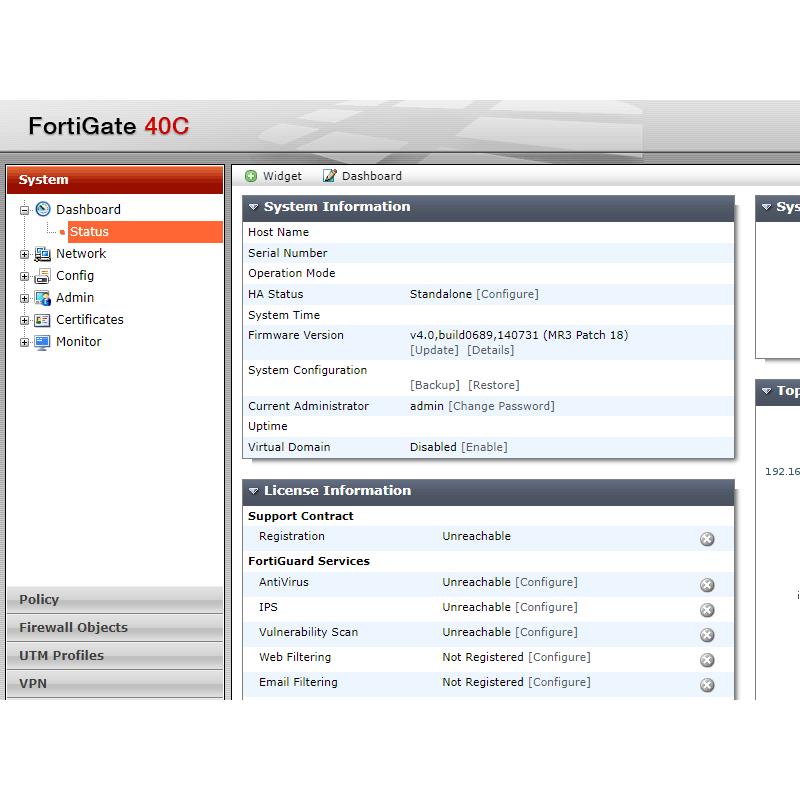
Task: Expand the Network tree node
Action: point(22,254)
